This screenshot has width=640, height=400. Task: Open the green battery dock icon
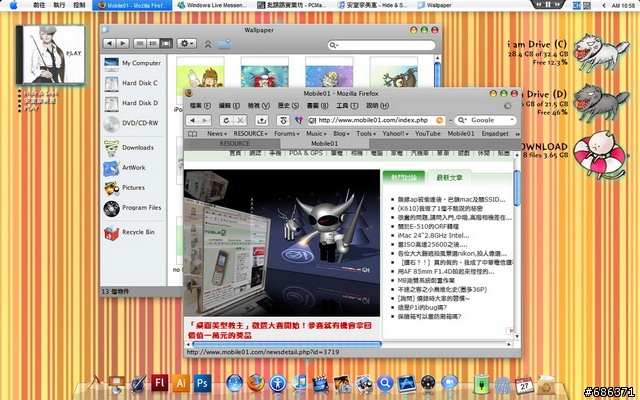pos(481,384)
